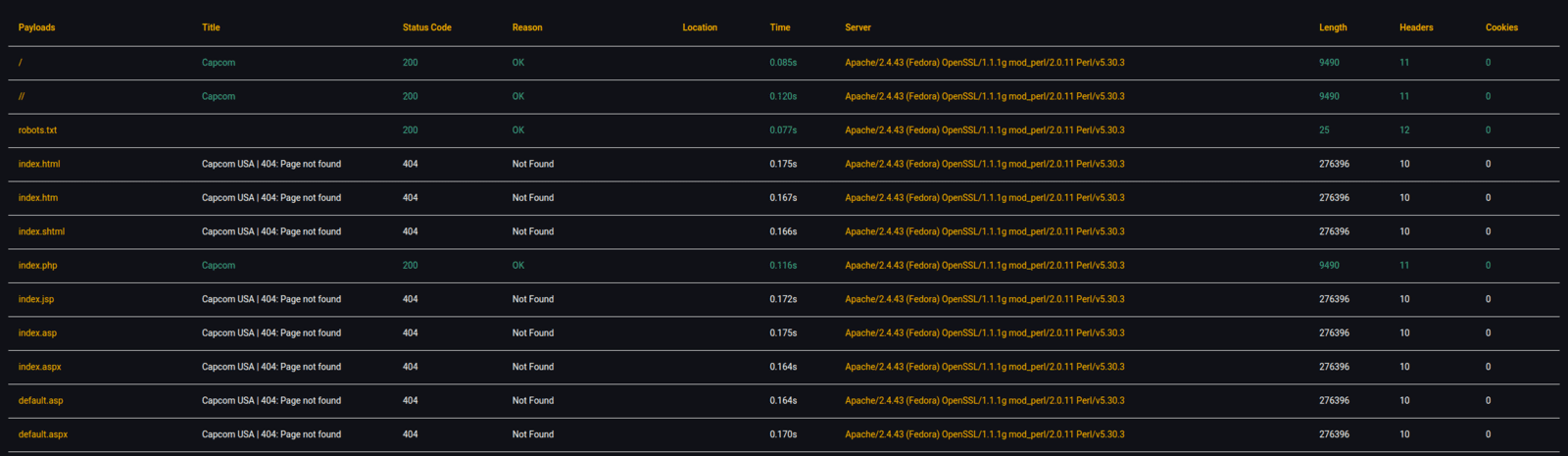Select the Length column header
Screen dimensions: 1568x456
tap(1332, 27)
